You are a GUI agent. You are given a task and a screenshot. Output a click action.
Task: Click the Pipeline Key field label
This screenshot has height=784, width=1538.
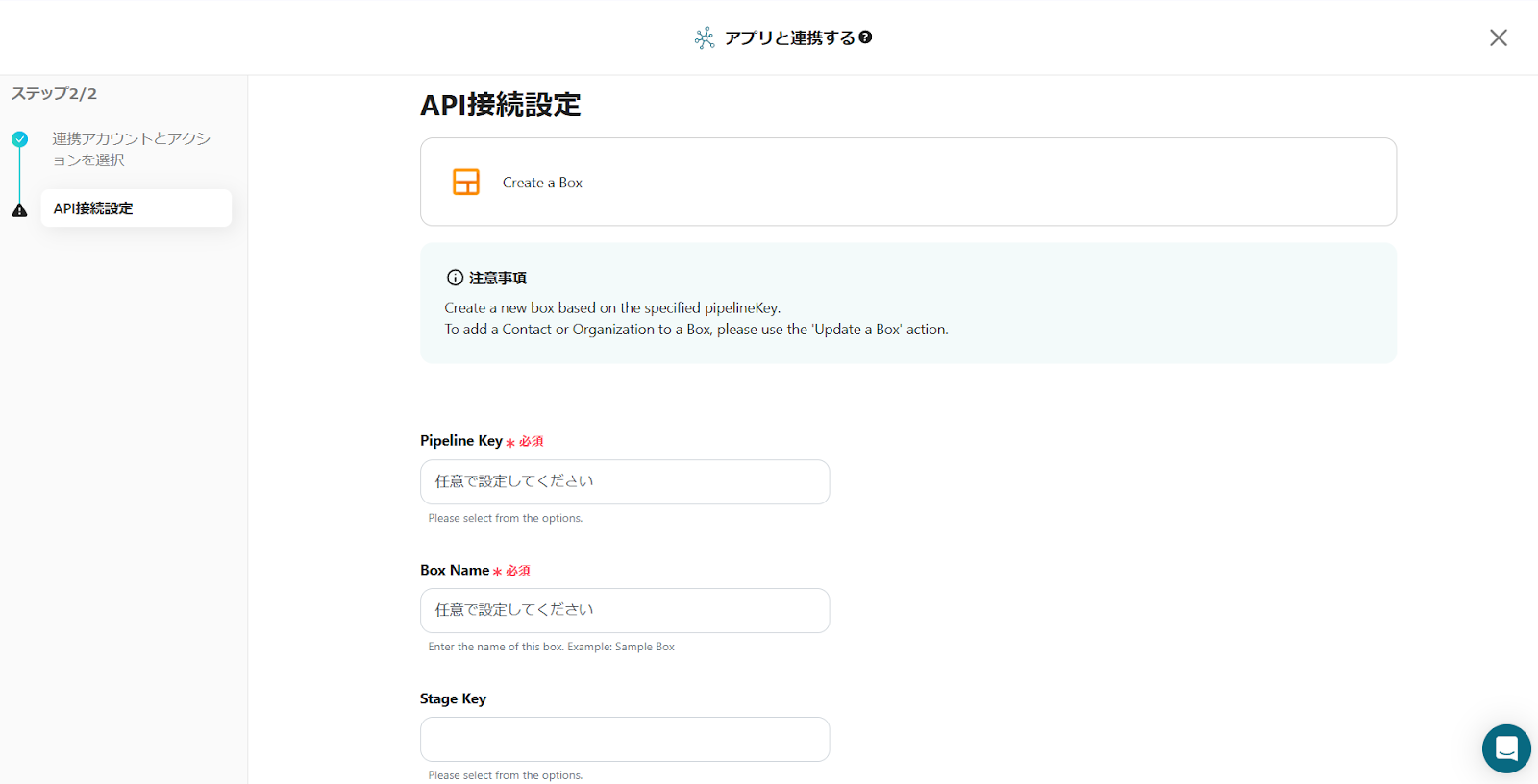click(461, 440)
